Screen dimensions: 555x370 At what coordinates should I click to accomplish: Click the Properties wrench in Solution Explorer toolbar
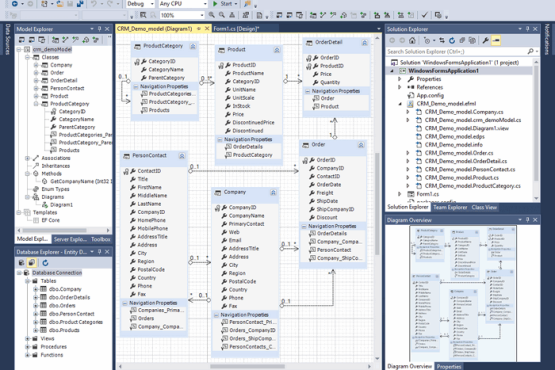pyautogui.click(x=485, y=40)
